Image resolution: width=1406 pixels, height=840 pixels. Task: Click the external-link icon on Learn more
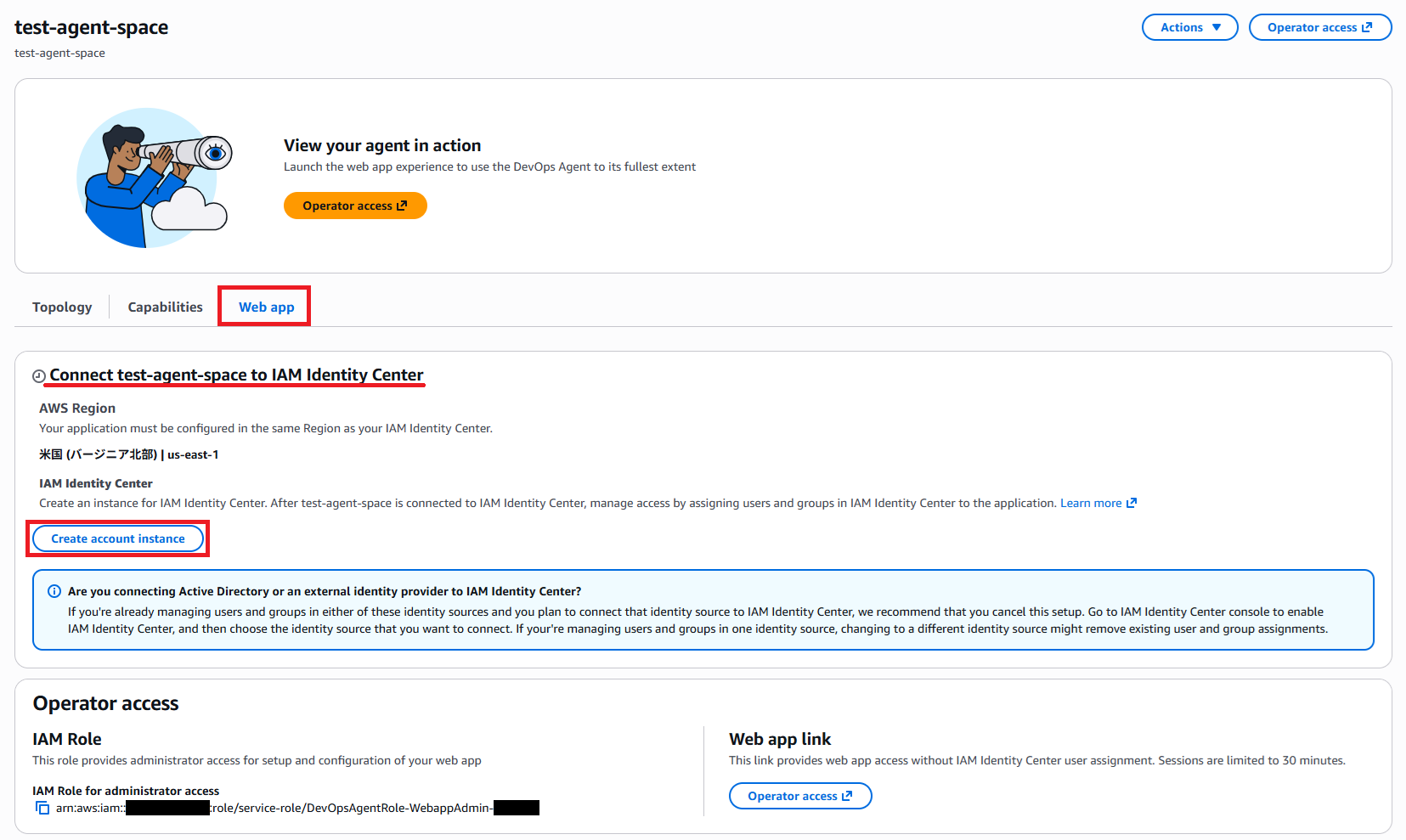tap(1132, 502)
